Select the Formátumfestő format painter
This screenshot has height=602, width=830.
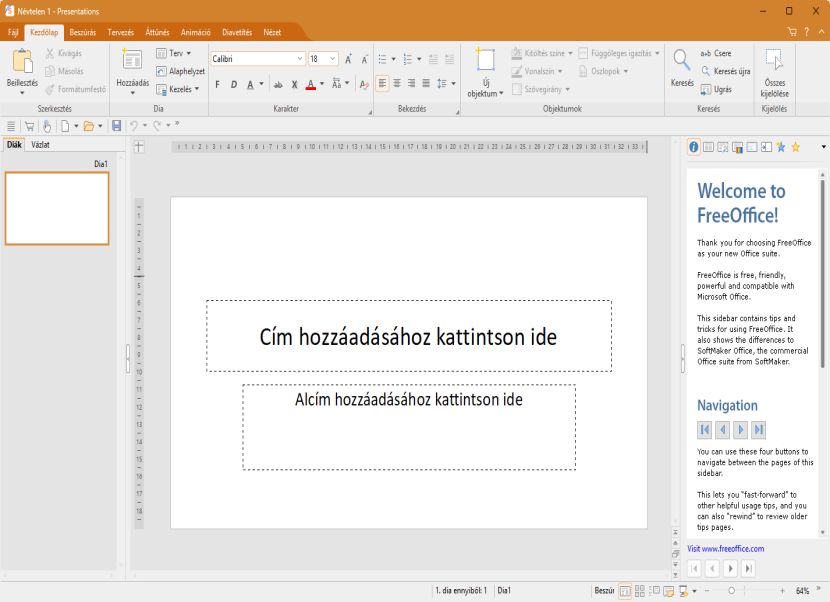75,89
